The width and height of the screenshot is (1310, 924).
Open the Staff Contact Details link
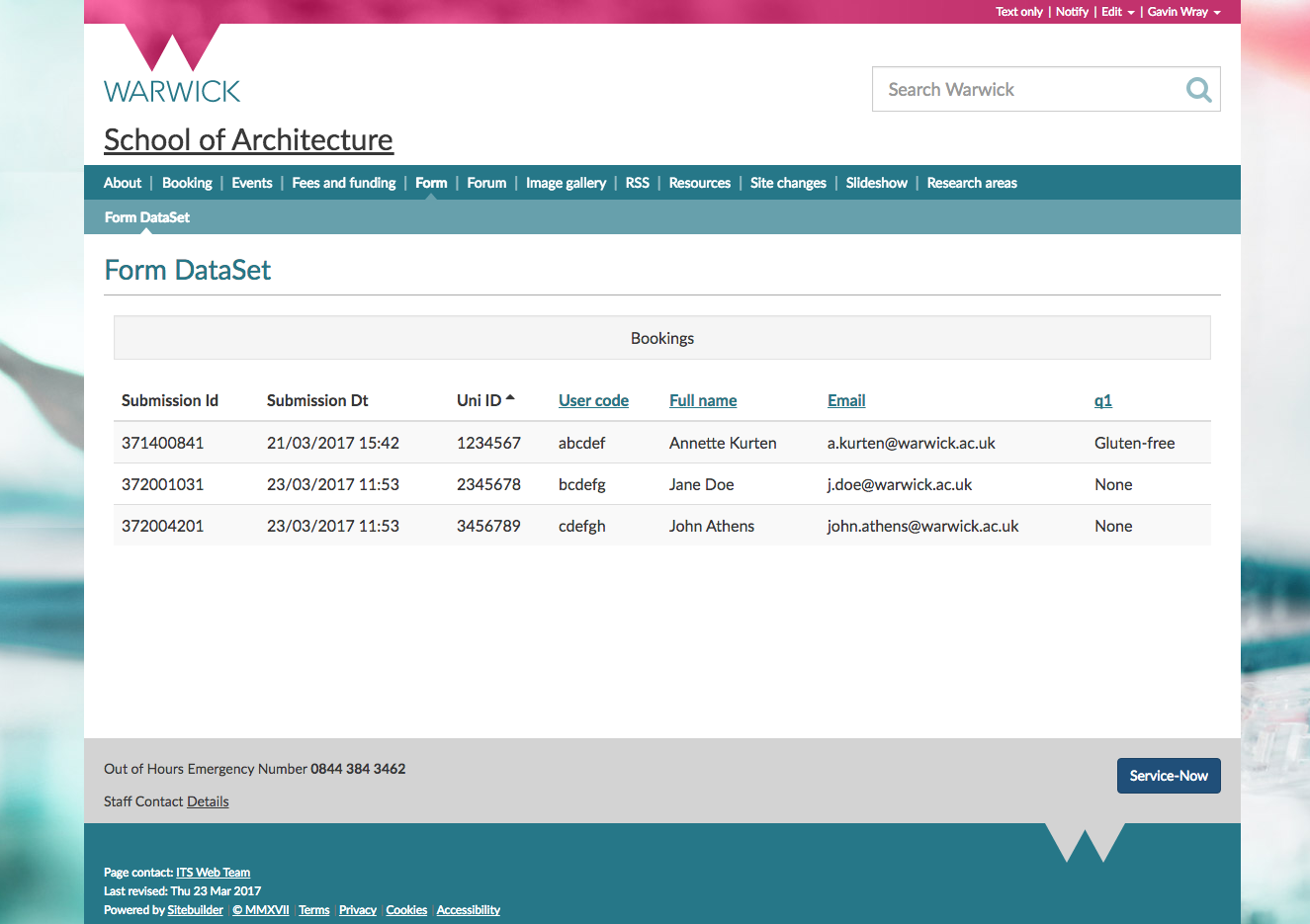pos(208,801)
